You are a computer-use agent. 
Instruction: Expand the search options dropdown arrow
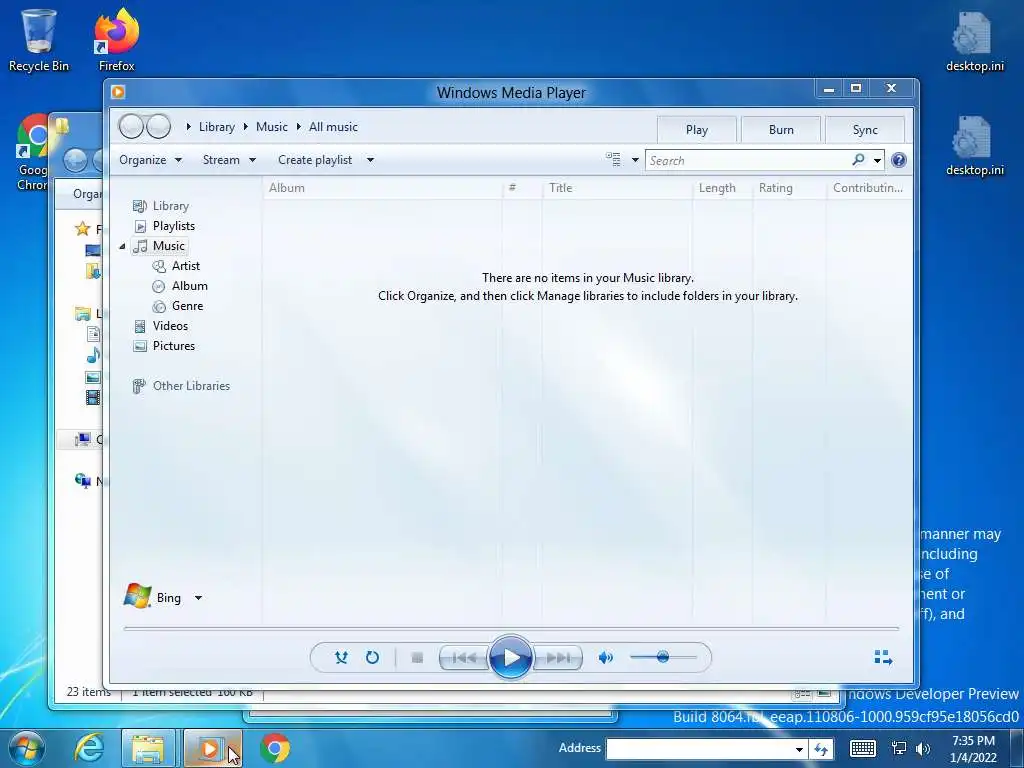click(x=877, y=161)
